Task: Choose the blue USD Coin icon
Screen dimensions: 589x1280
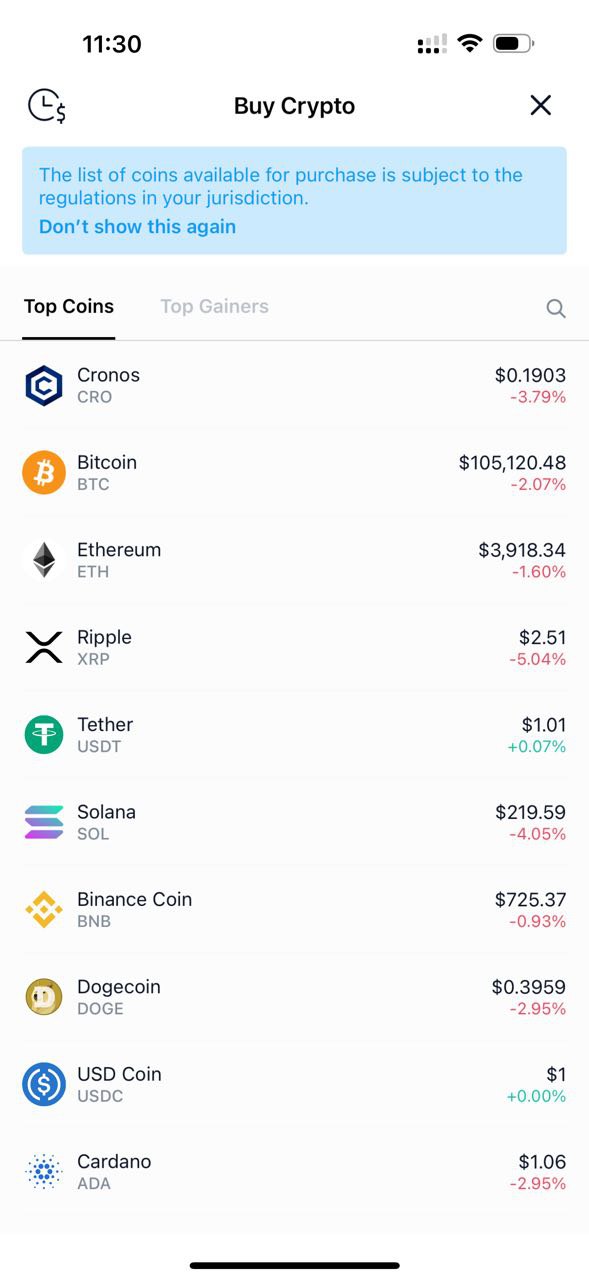Action: click(43, 1084)
